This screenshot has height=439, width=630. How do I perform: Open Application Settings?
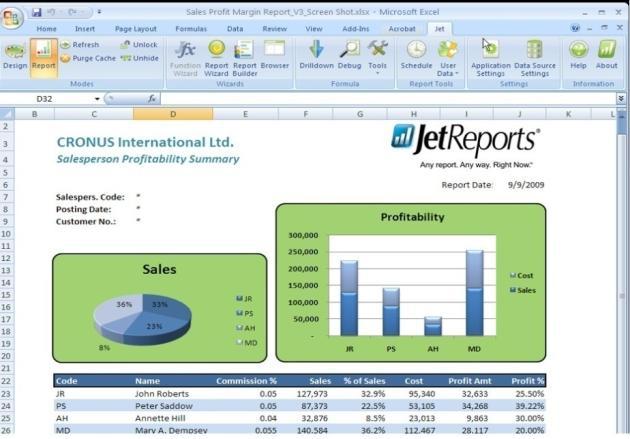click(x=491, y=59)
